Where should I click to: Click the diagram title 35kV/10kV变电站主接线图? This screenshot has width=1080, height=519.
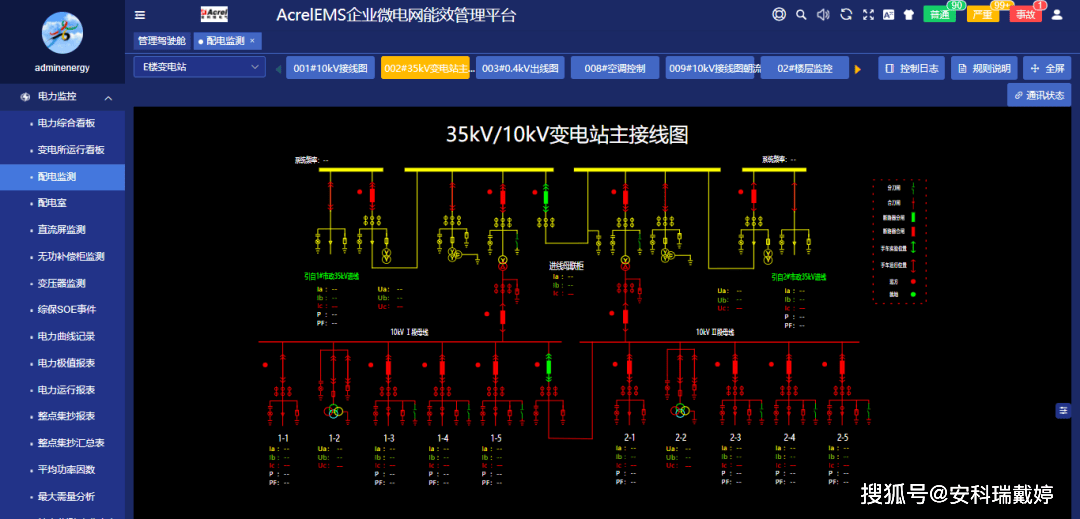point(567,134)
